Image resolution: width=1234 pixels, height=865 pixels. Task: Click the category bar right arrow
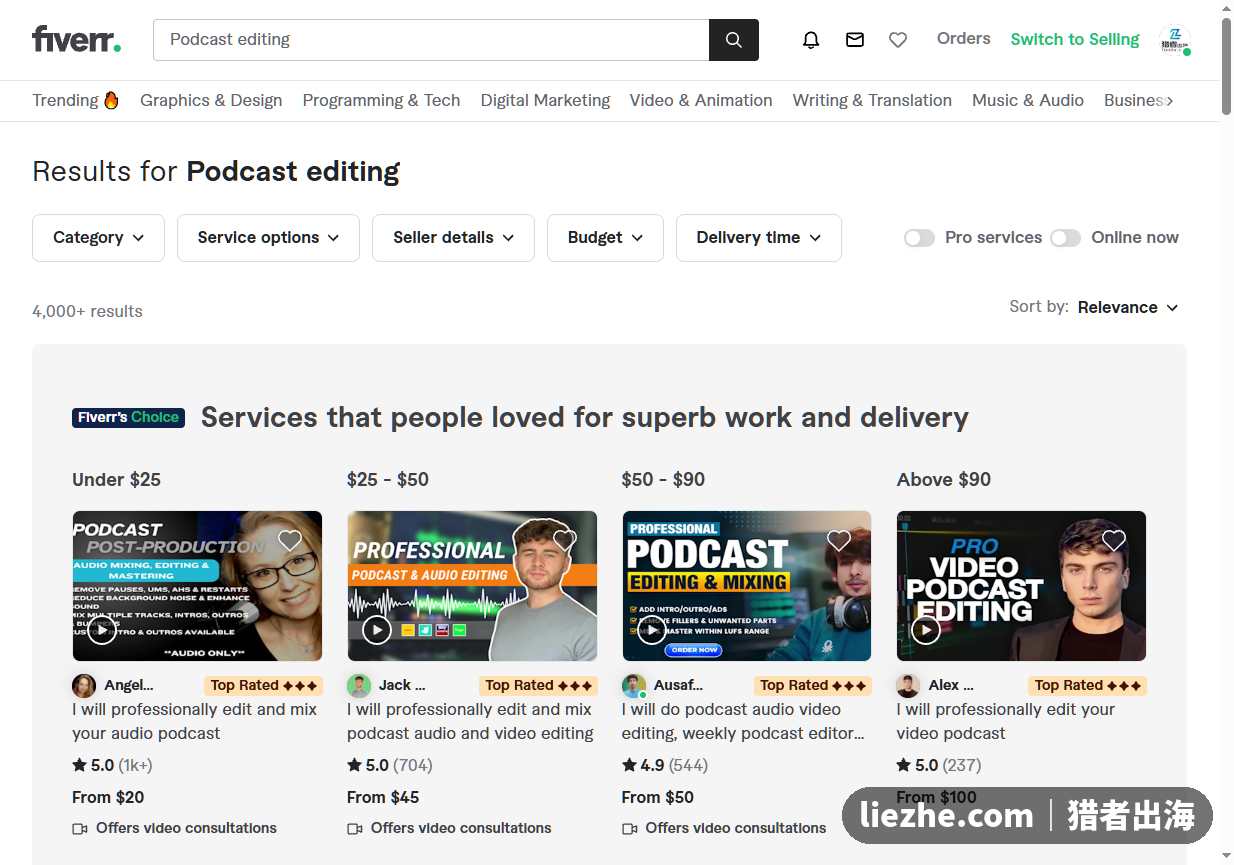click(1170, 101)
